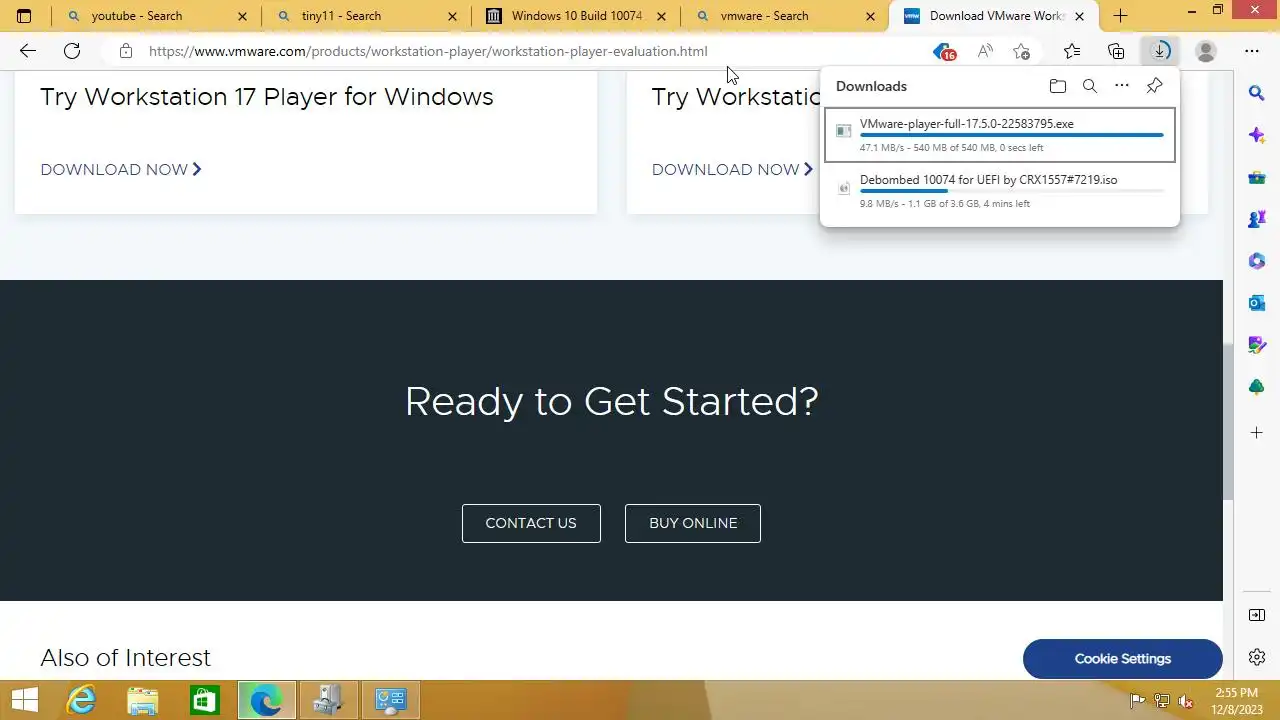Viewport: 1280px width, 720px height.
Task: Open the Games icon in sidebar
Action: tap(1257, 219)
